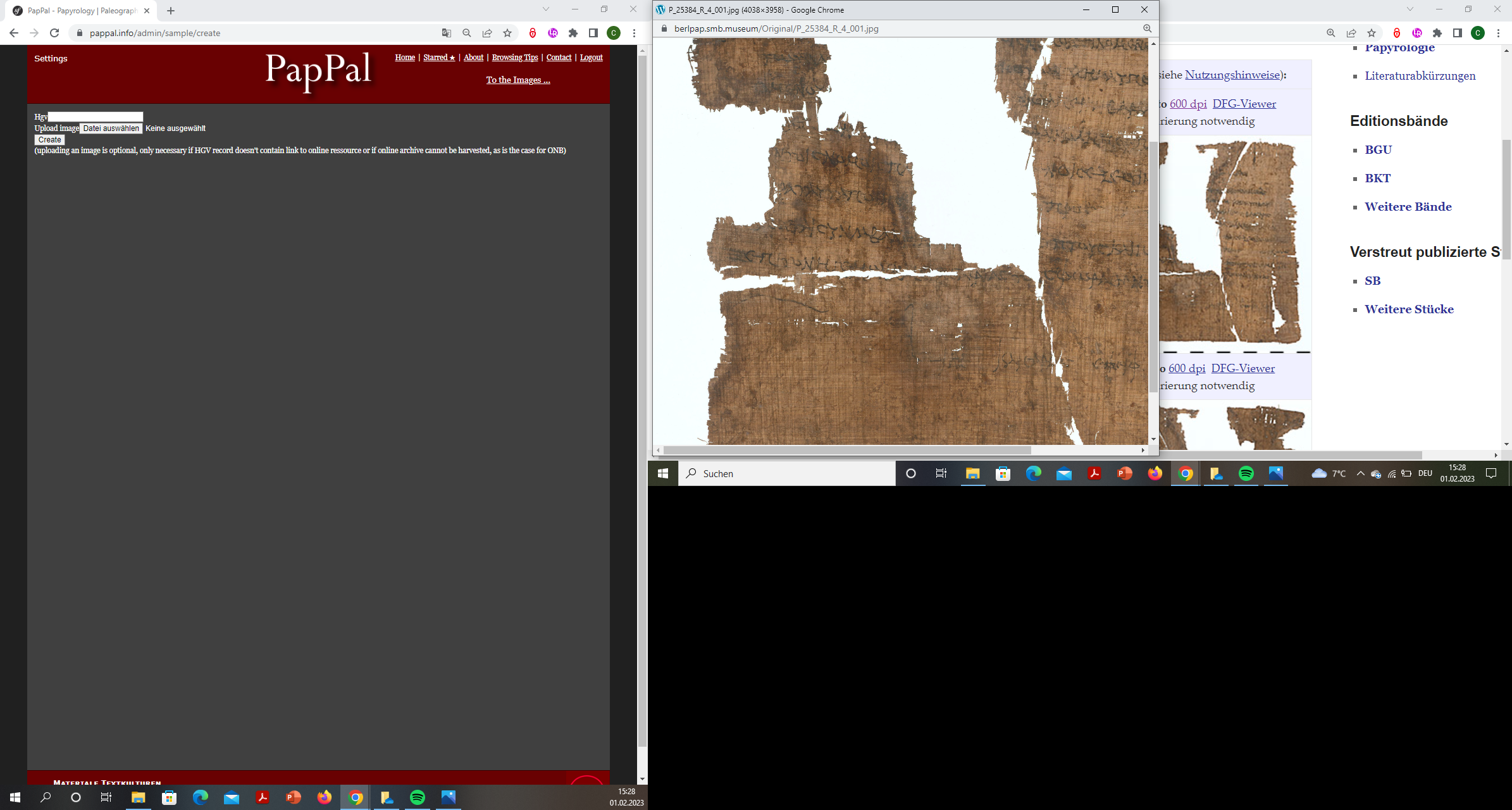1512x810 pixels.
Task: Open Extensions puzzle icon in PapPal window
Action: click(573, 33)
